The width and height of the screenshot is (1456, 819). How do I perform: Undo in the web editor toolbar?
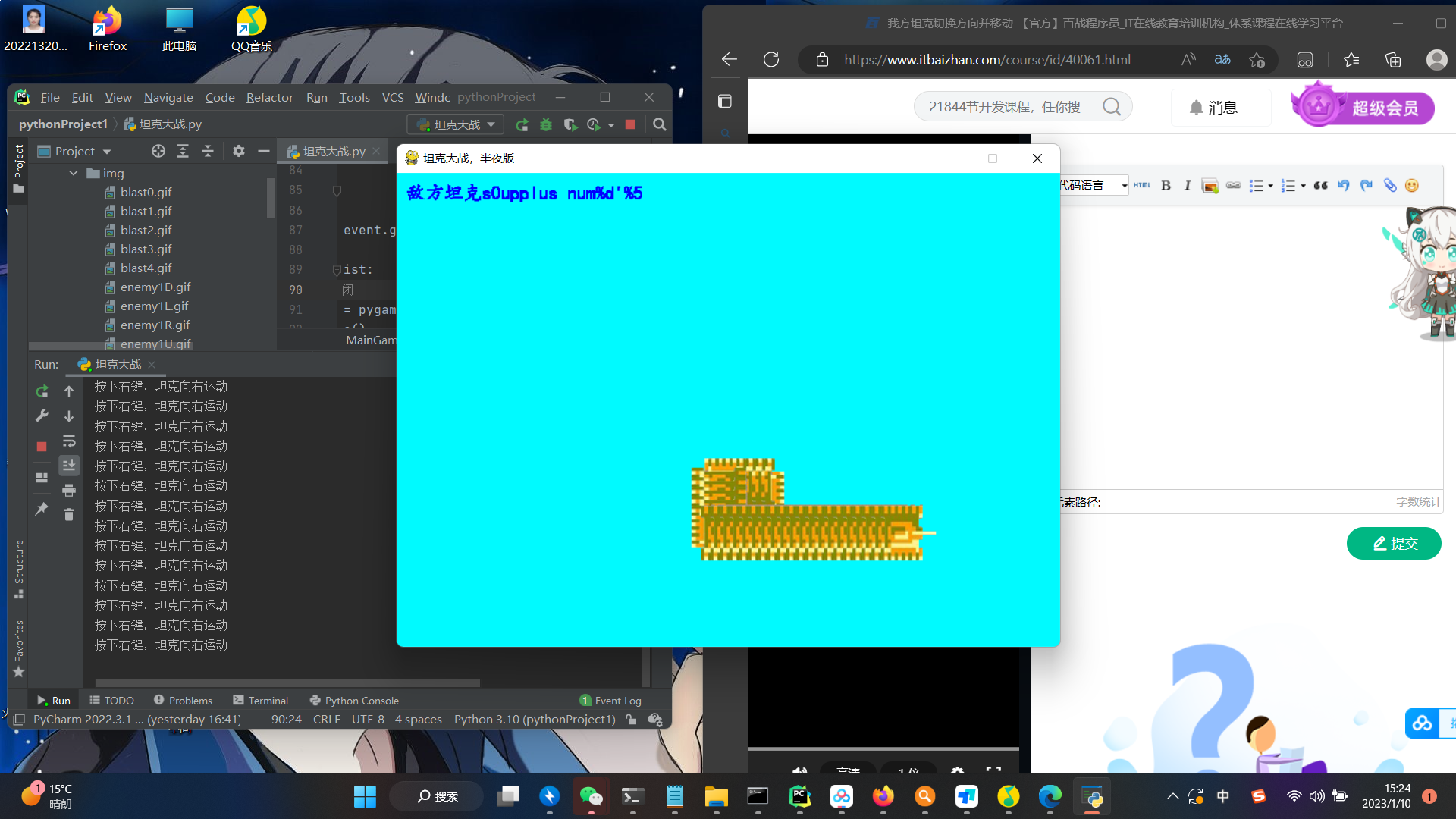(1344, 186)
